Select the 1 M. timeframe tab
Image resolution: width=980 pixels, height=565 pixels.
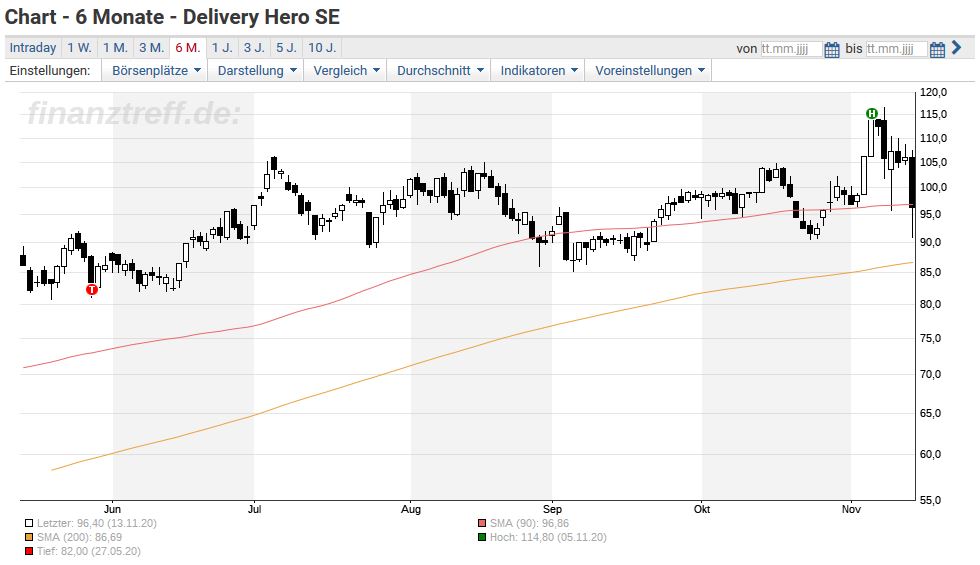coord(115,48)
